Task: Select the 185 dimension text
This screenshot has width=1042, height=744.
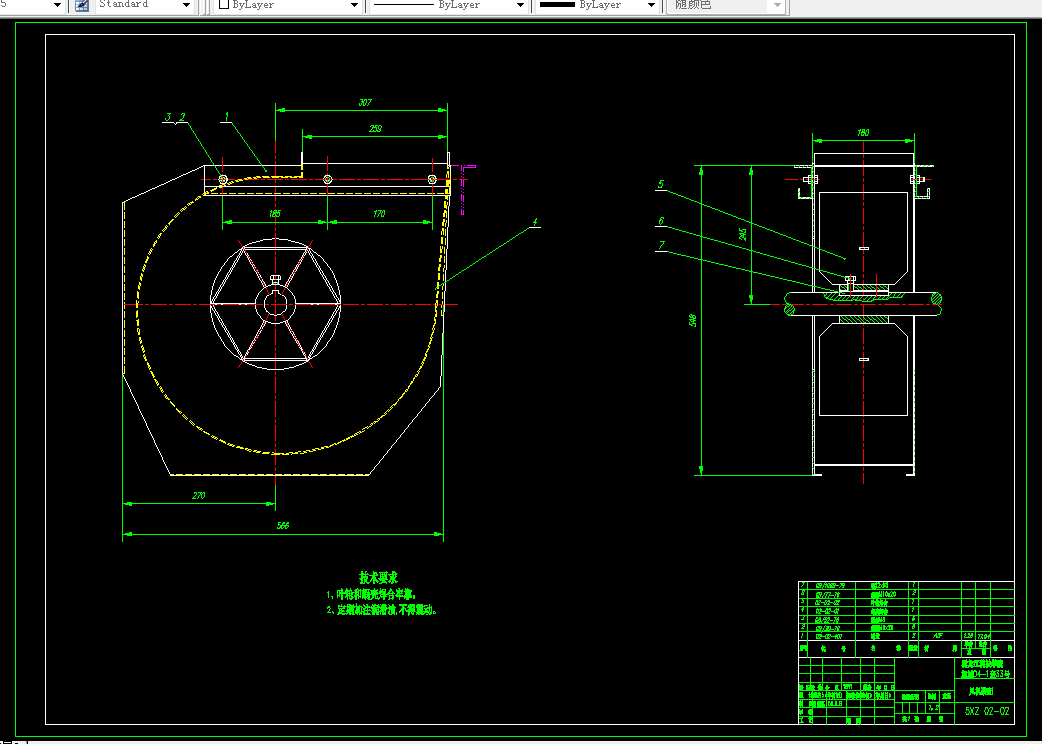Action: point(275,214)
